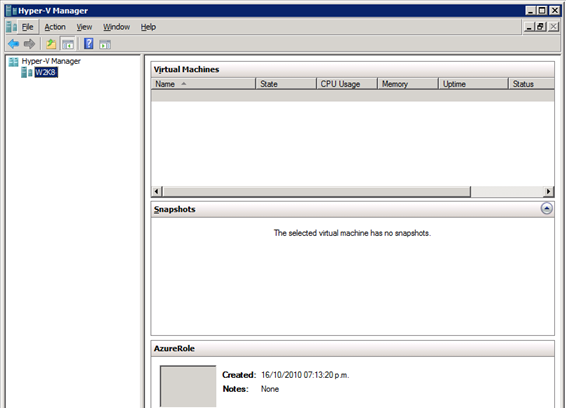The width and height of the screenshot is (566, 408).
Task: Click the W2K8 server icon in tree
Action: [27, 73]
